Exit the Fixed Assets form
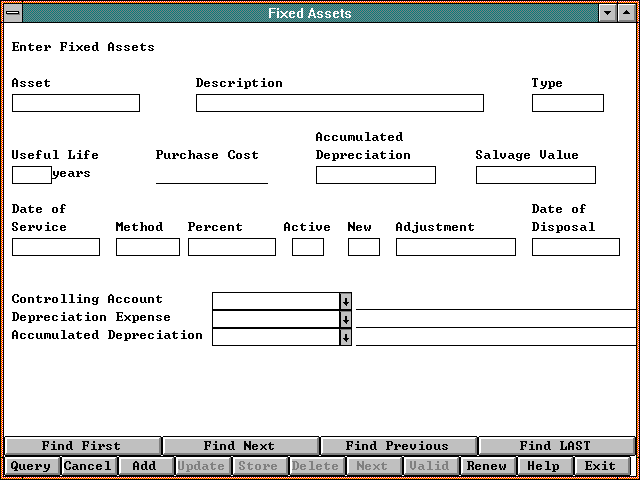Image resolution: width=640 pixels, height=480 pixels. 600,466
